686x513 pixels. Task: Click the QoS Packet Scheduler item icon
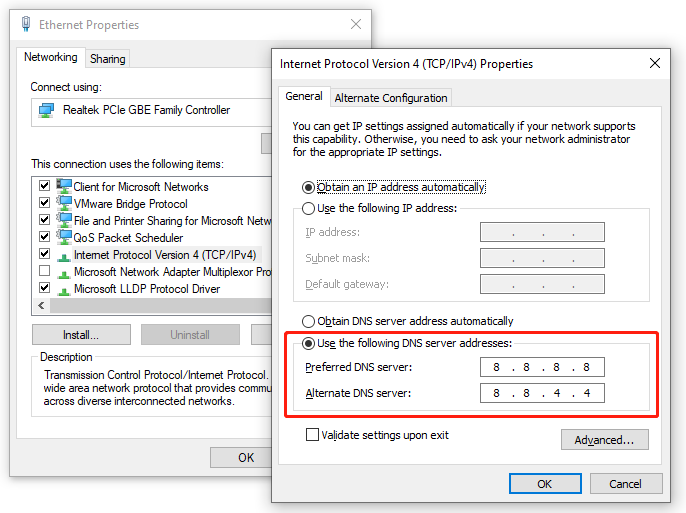pyautogui.click(x=64, y=237)
